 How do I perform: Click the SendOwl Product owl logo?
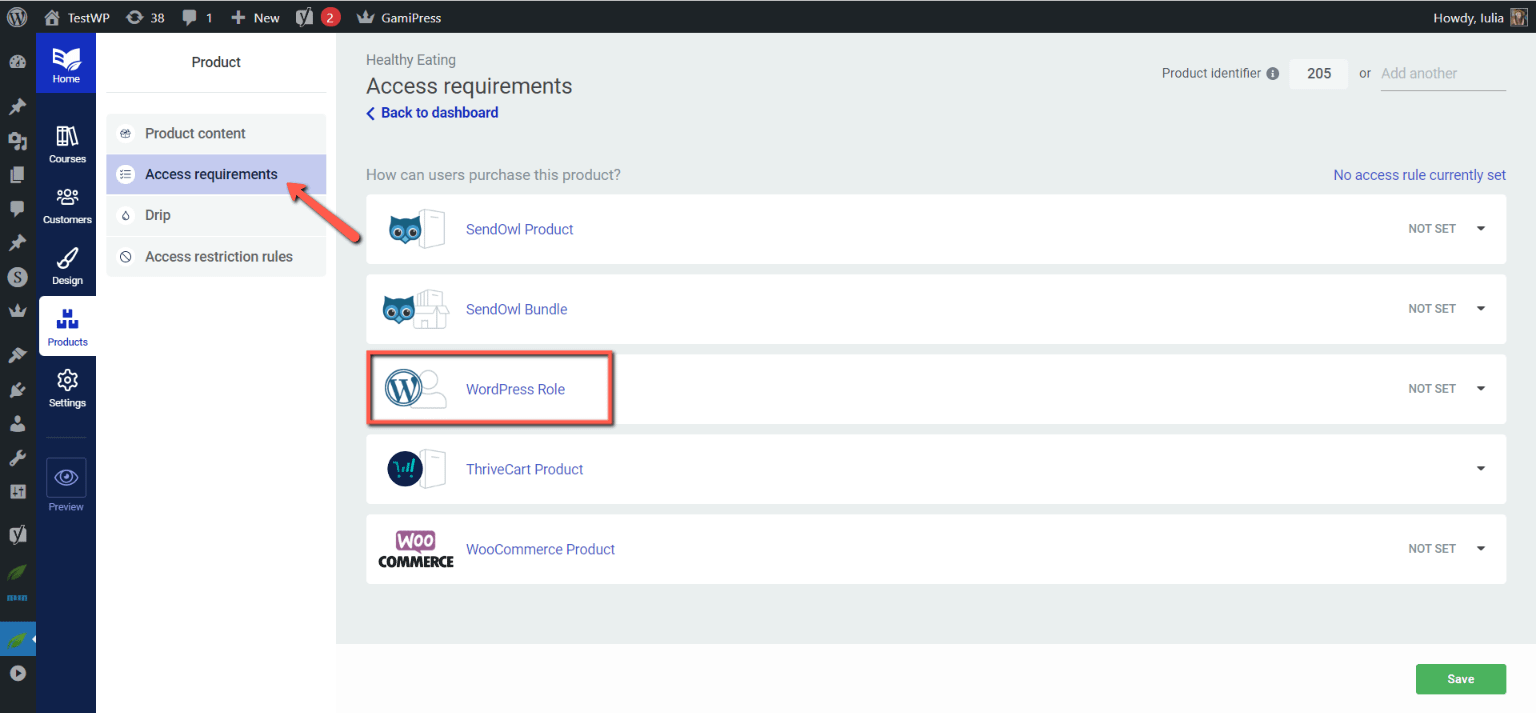click(416, 229)
